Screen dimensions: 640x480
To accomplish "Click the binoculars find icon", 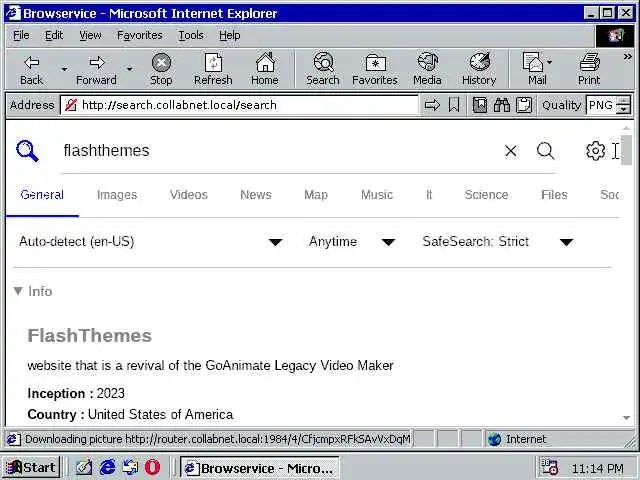I will [502, 105].
